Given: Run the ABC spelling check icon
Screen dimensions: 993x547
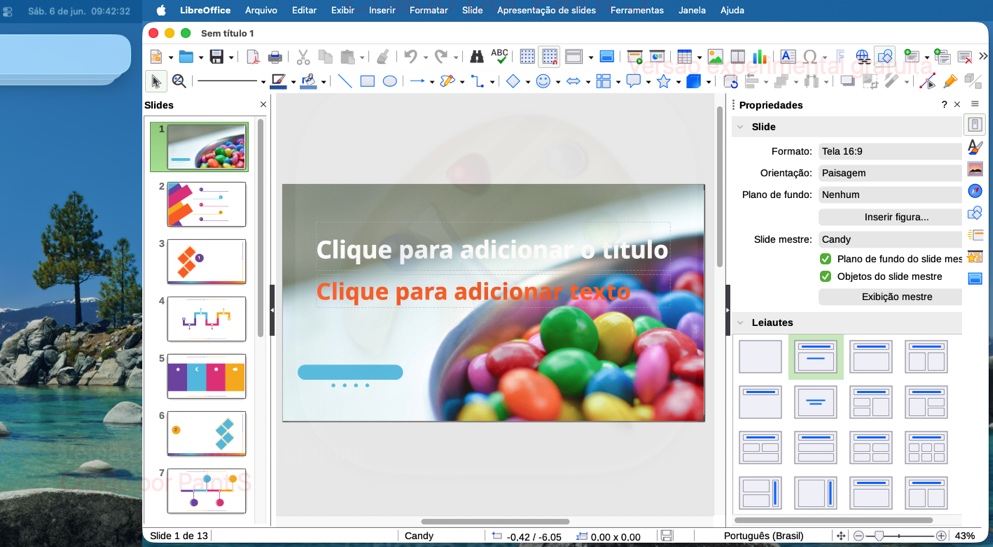Looking at the screenshot, I should click(500, 56).
